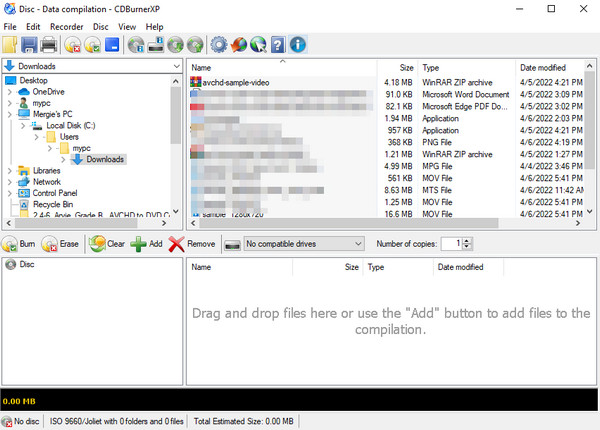Click the disc icon with green up arrow
This screenshot has width=600, height=430.
point(195,45)
